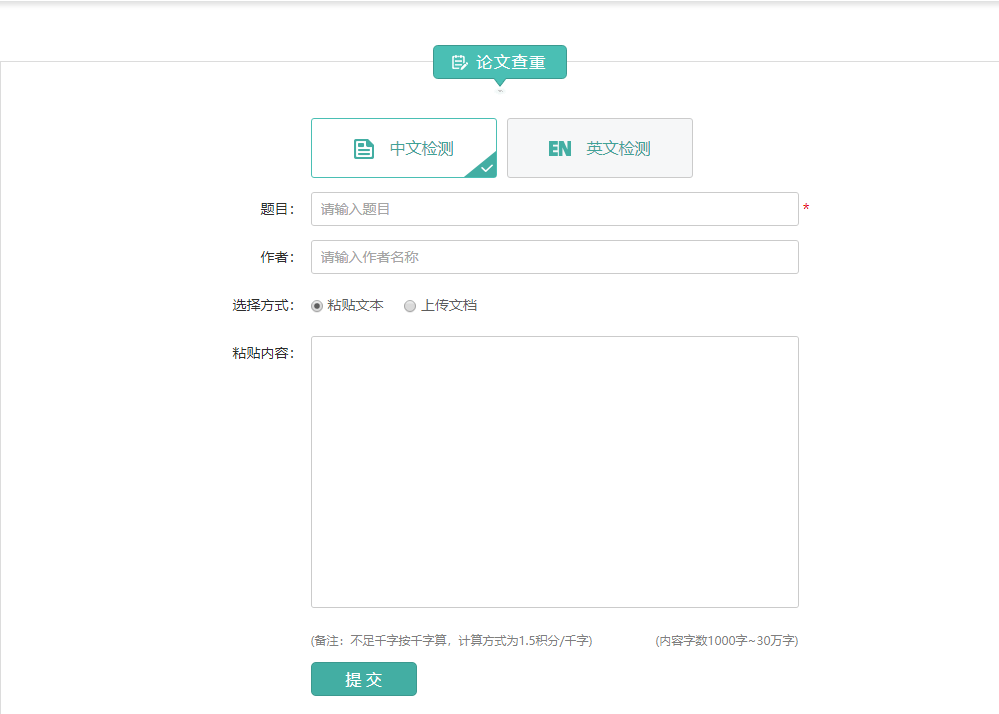Viewport: 999px width, 714px height.
Task: Click the 作者 field label
Action: 276,257
